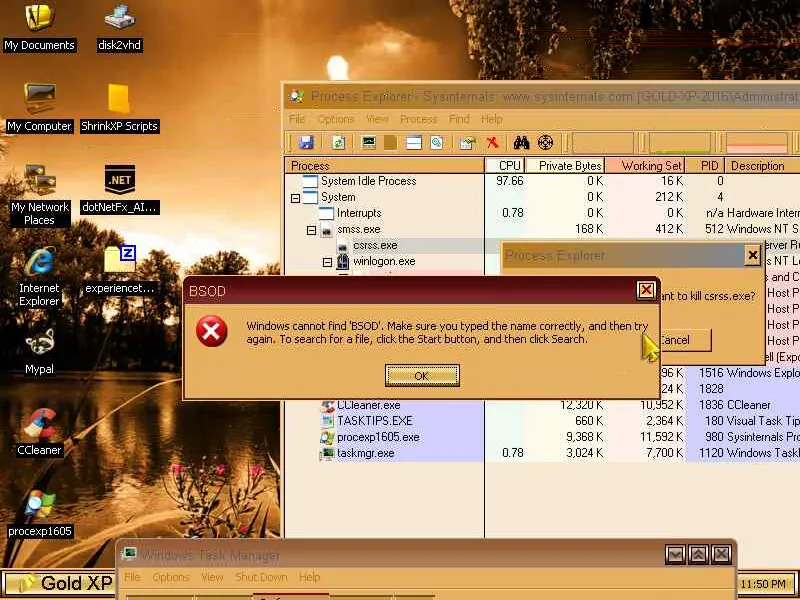Image resolution: width=800 pixels, height=600 pixels.
Task: Open the Gold XP Start button
Action: [x=59, y=583]
